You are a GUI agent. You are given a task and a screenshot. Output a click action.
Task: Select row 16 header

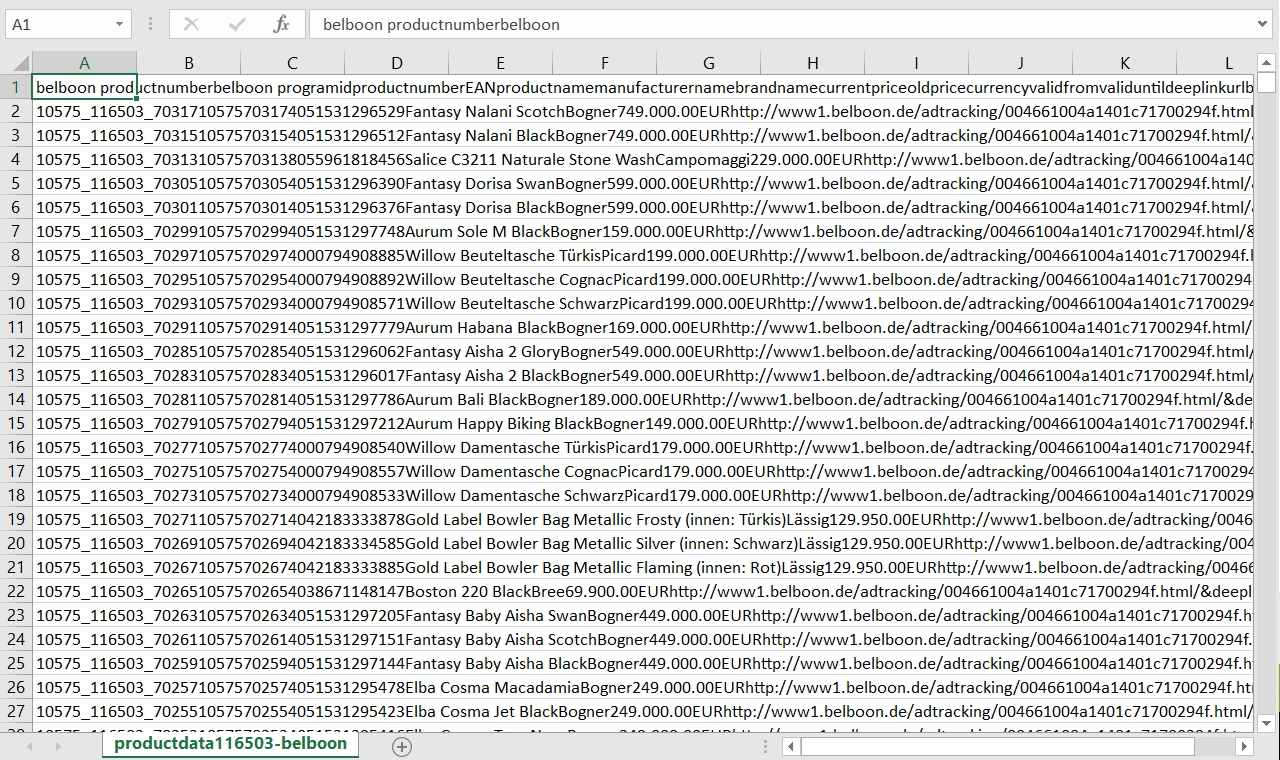point(16,447)
